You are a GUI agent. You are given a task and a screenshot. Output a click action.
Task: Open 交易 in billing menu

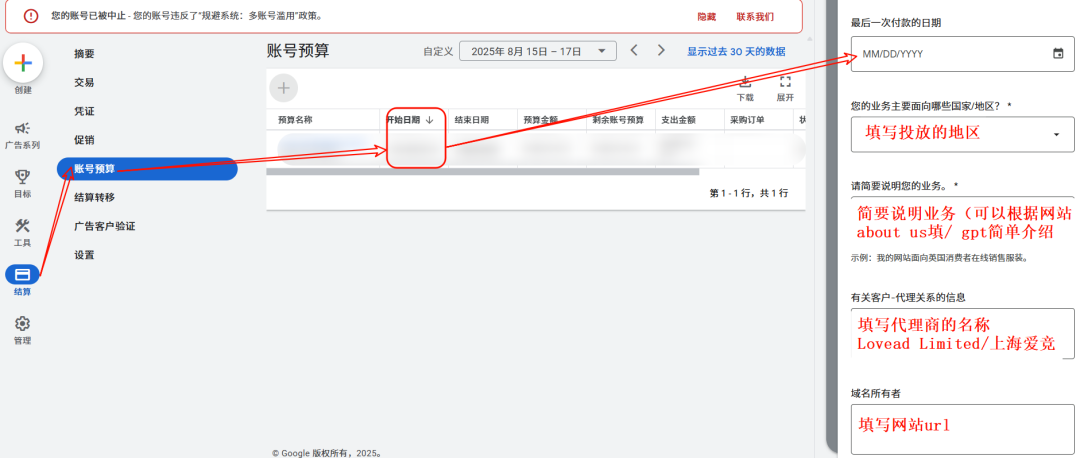click(84, 82)
